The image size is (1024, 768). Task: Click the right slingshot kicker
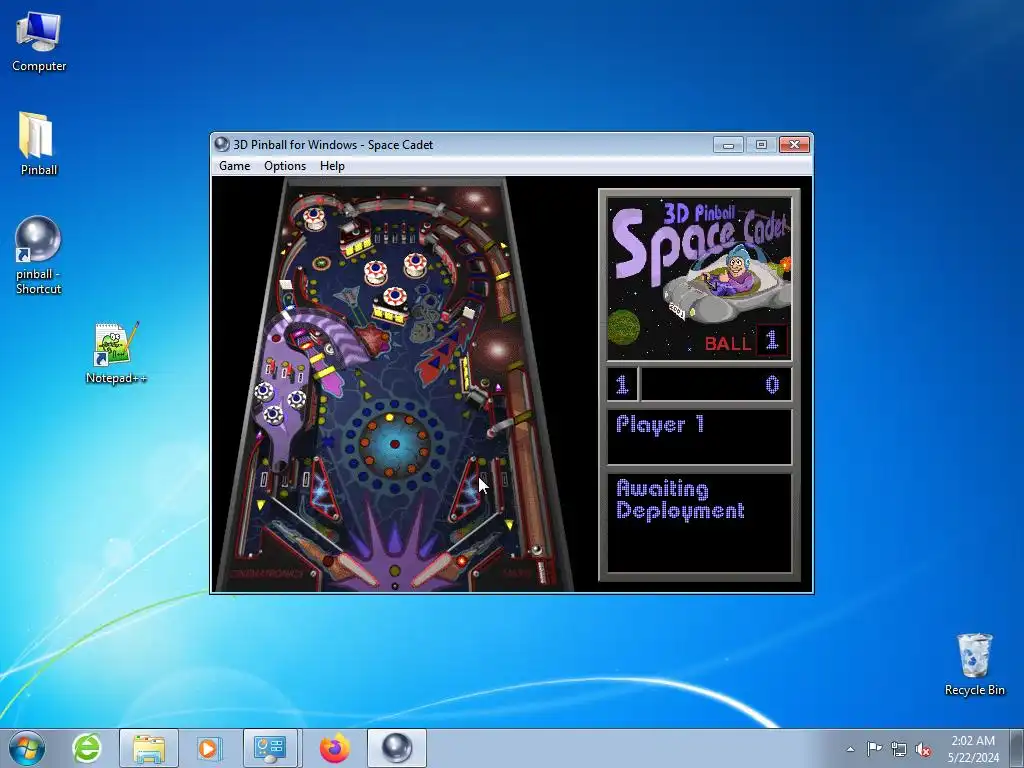point(465,487)
